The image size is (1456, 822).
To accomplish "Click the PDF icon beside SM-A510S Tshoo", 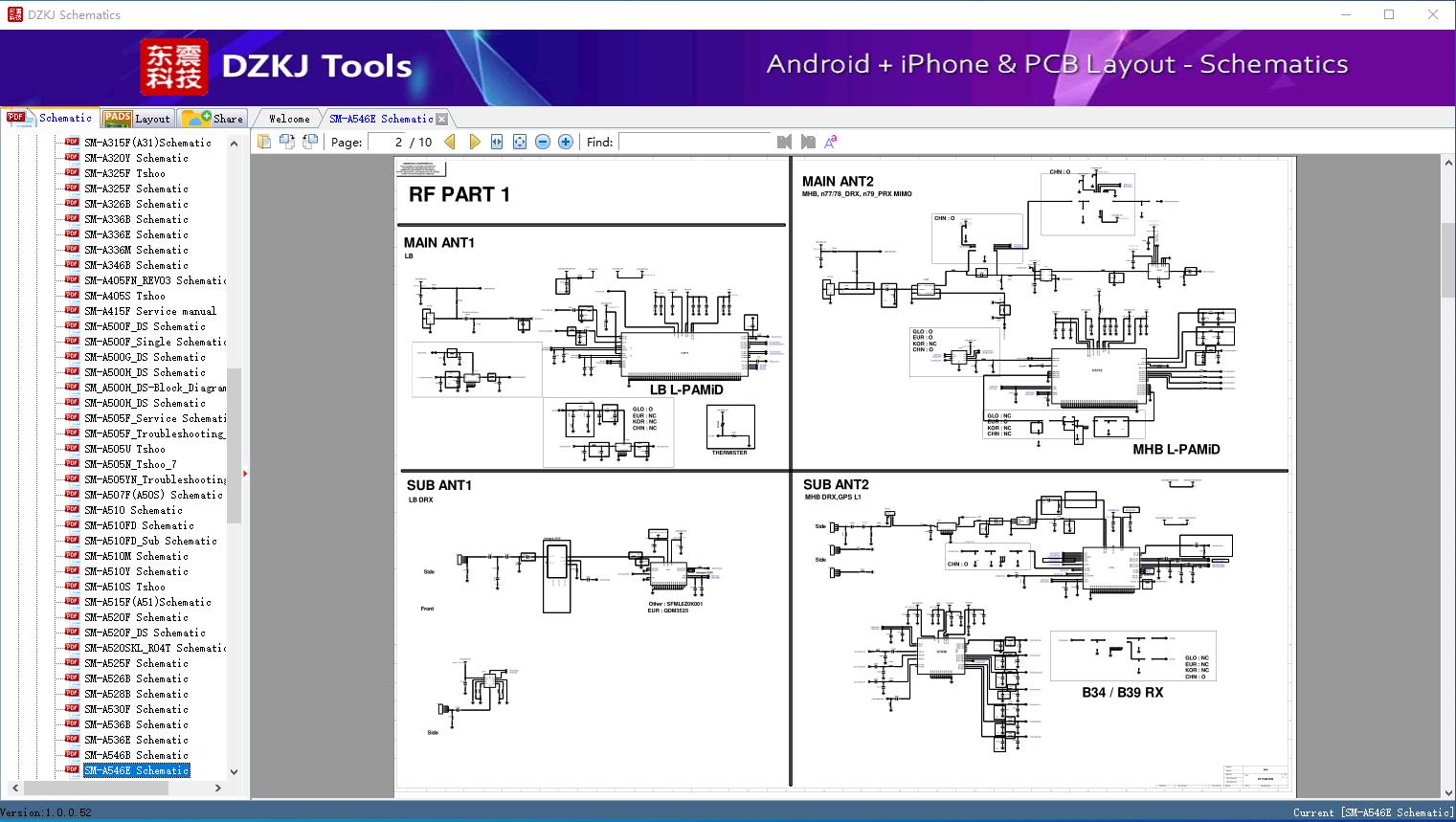I will (x=72, y=586).
